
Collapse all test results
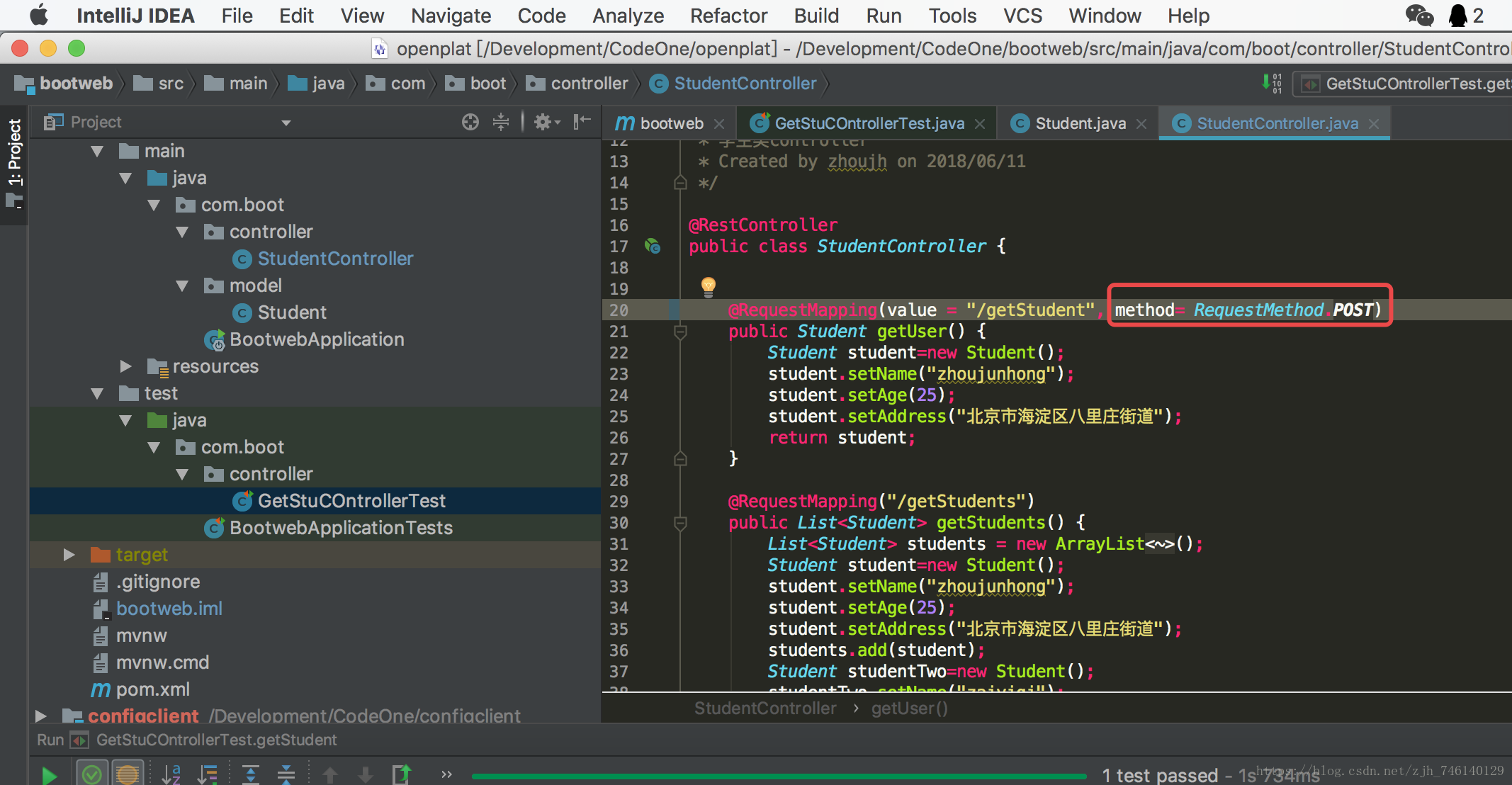click(x=286, y=774)
